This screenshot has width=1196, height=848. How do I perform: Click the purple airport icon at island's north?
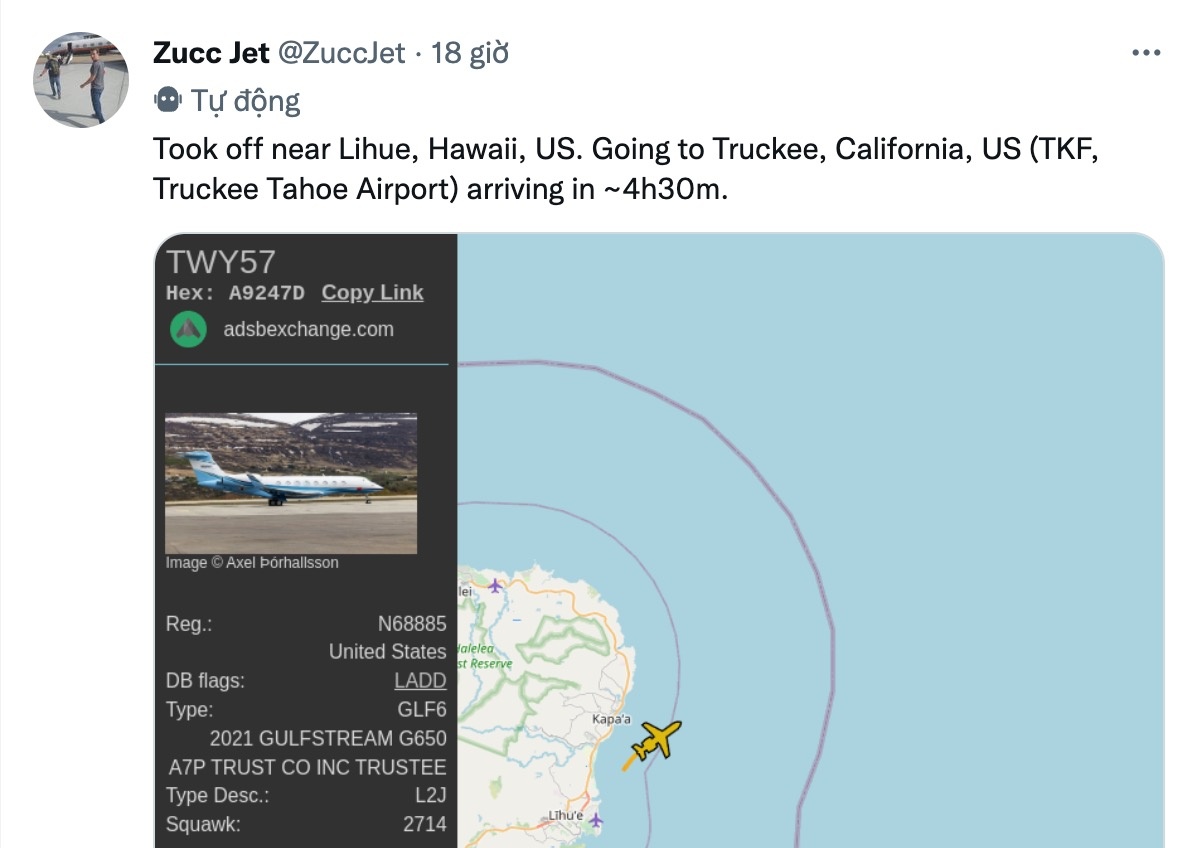(x=495, y=584)
